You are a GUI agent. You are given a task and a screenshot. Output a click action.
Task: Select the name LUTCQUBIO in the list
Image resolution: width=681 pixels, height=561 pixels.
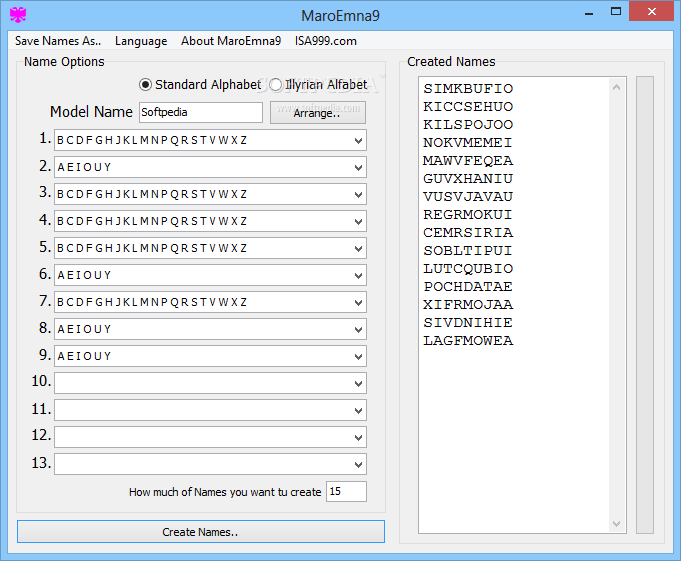[x=468, y=269]
